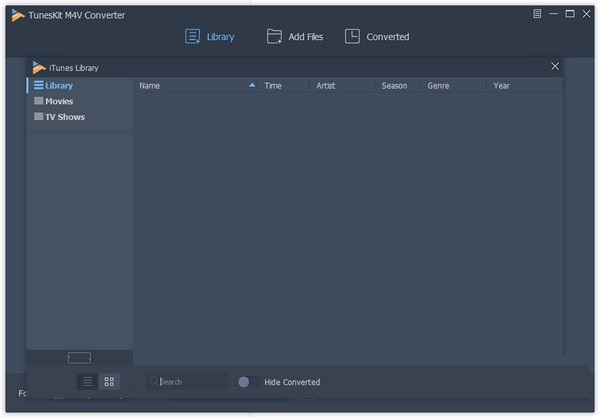Sort by Season column header
The width and height of the screenshot is (600, 418).
[394, 86]
